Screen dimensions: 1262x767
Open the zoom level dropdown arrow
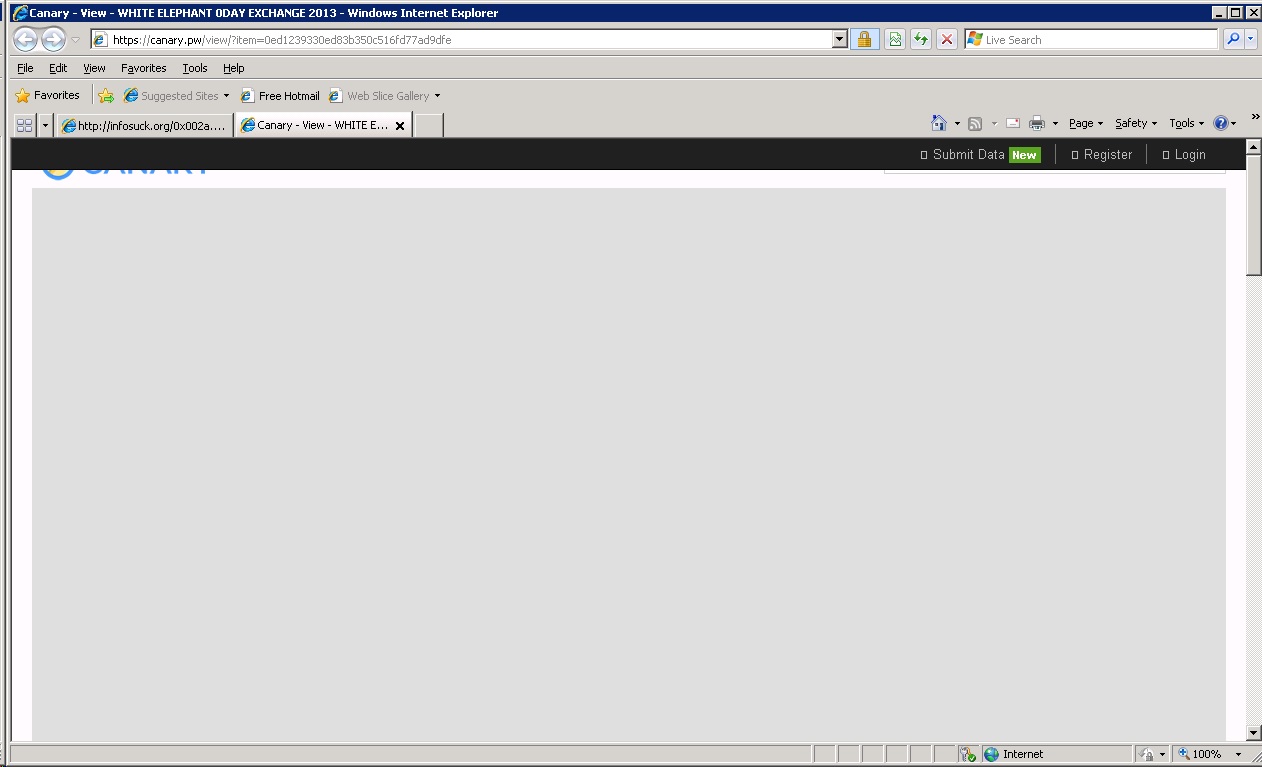point(1238,754)
